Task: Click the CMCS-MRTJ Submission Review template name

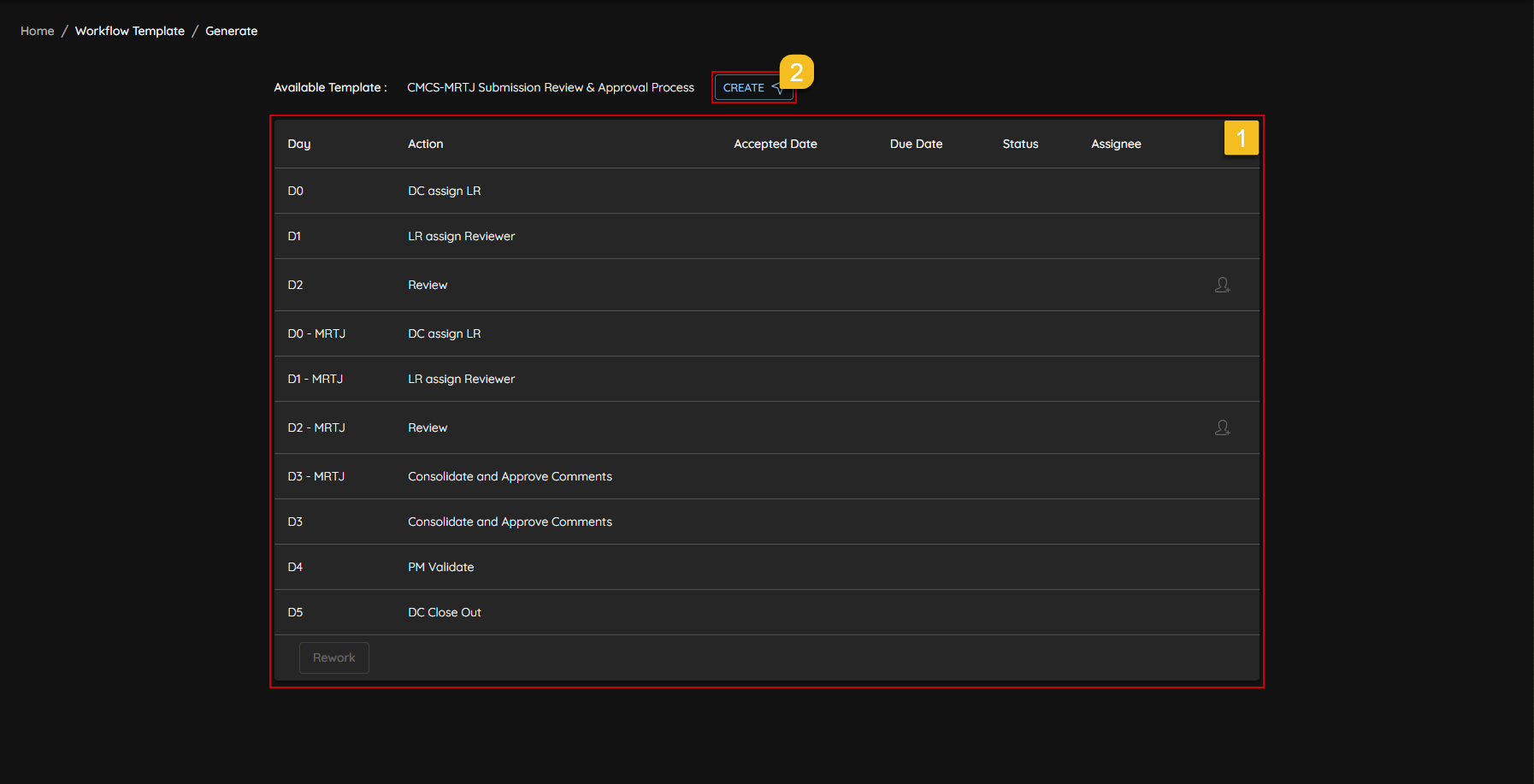Action: 550,87
